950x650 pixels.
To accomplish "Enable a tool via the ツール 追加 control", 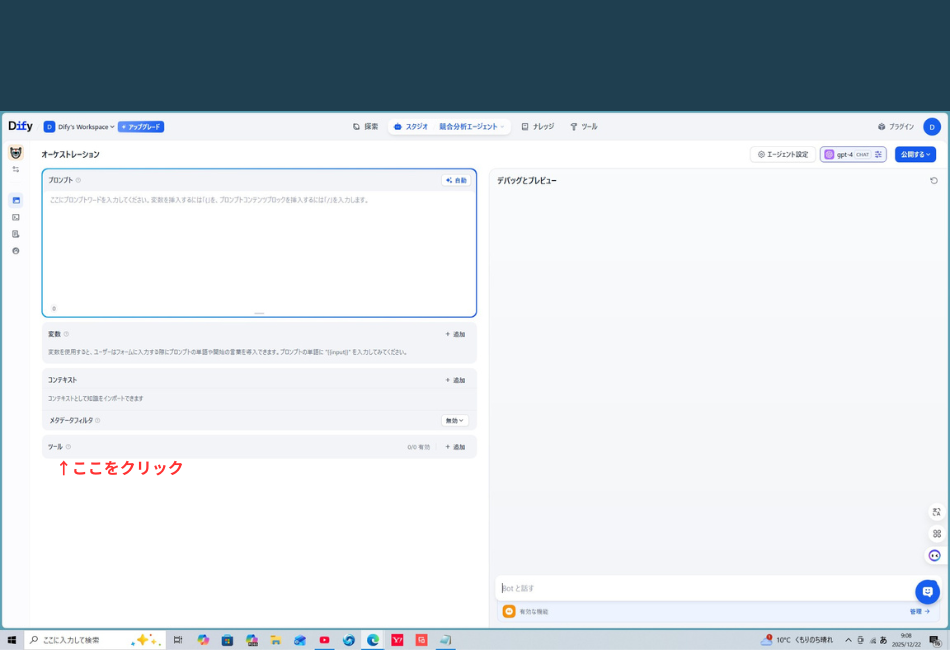I will pyautogui.click(x=455, y=446).
